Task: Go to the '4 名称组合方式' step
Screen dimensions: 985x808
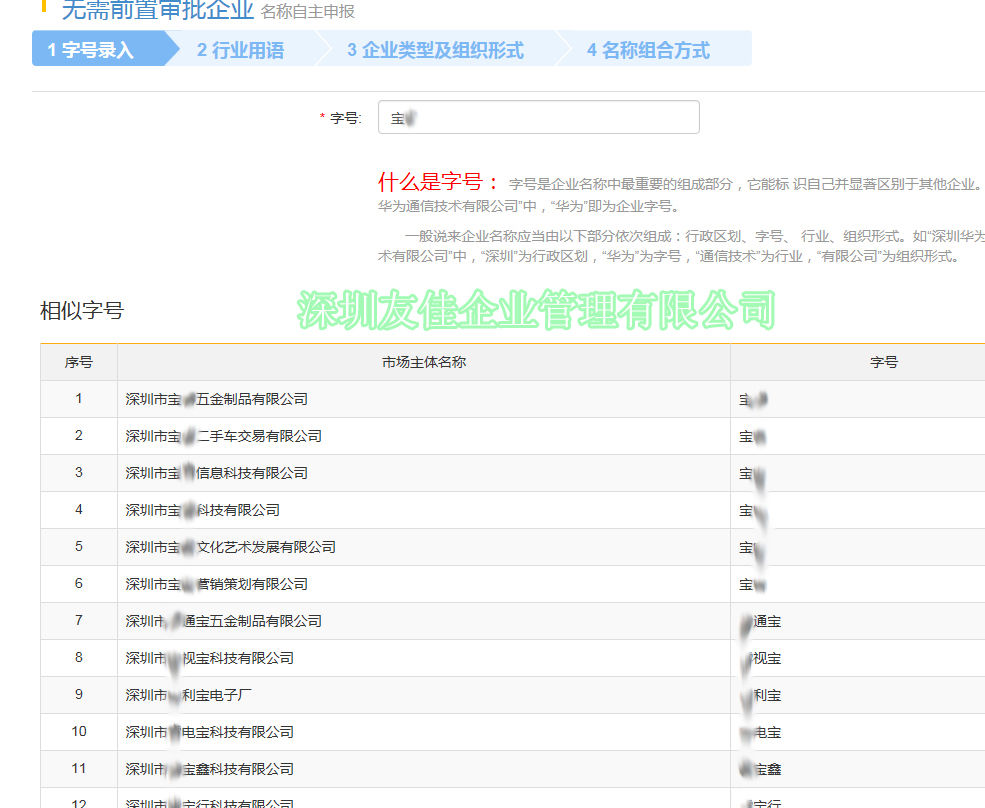Action: coord(648,50)
